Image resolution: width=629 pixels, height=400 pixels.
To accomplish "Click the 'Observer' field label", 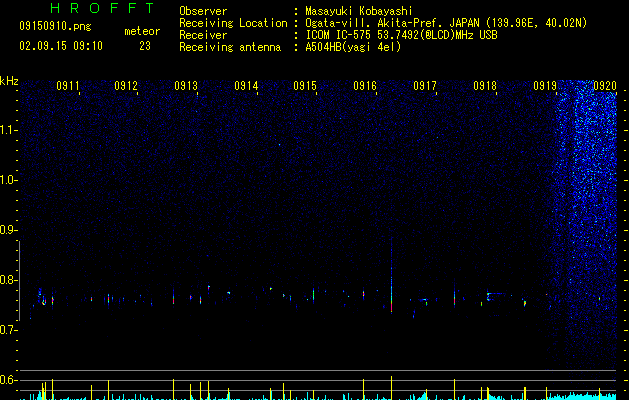I will coord(203,11).
